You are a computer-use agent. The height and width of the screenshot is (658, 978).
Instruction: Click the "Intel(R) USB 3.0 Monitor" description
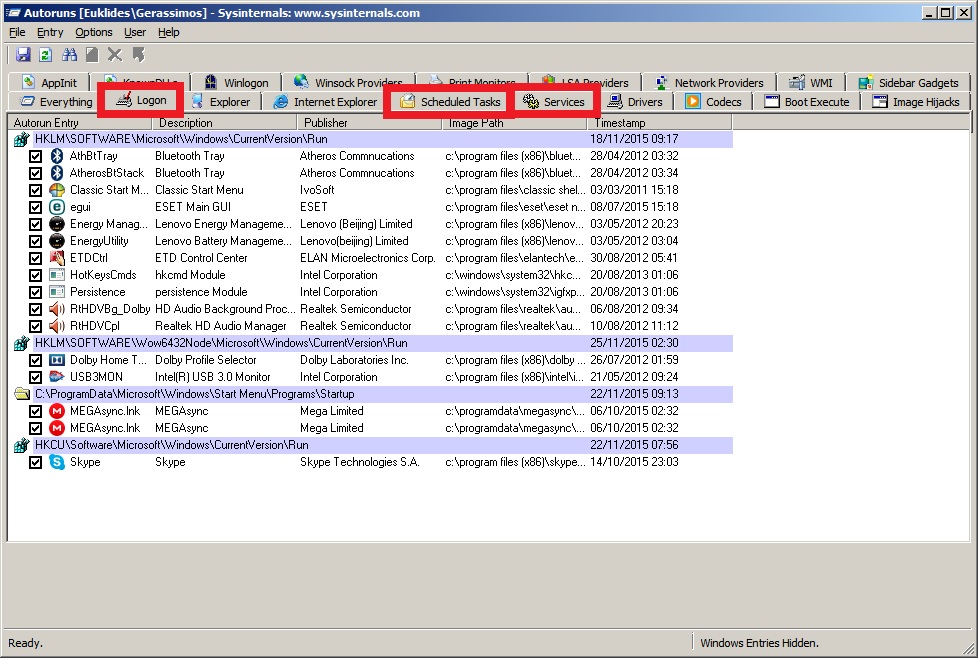coord(213,377)
